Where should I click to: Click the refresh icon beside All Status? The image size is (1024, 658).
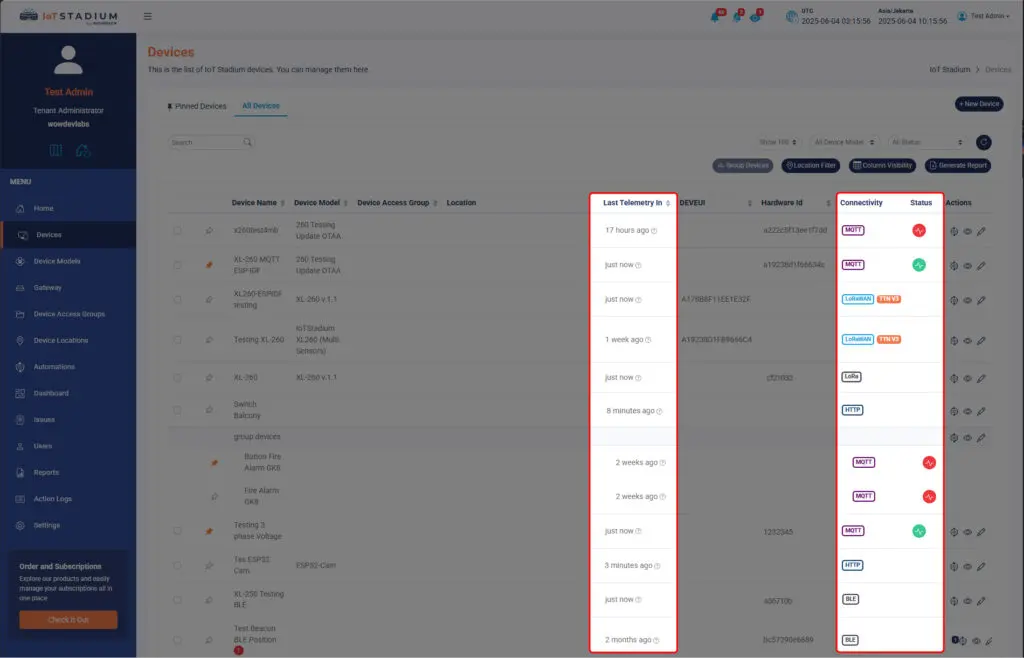983,143
